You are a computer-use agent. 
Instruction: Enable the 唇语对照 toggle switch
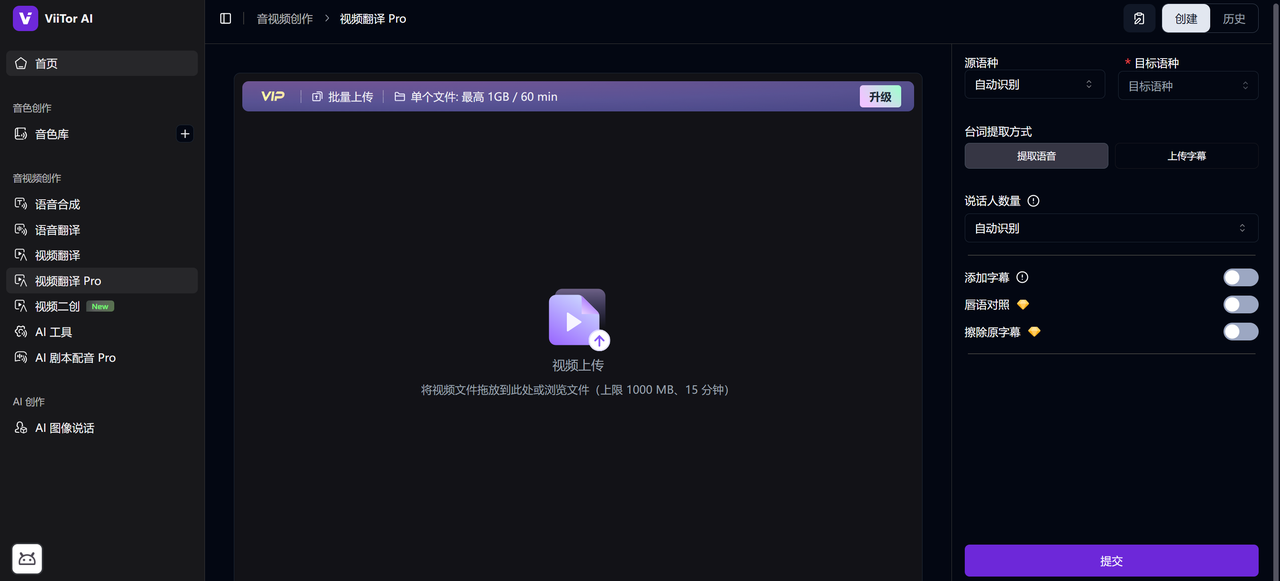point(1240,305)
